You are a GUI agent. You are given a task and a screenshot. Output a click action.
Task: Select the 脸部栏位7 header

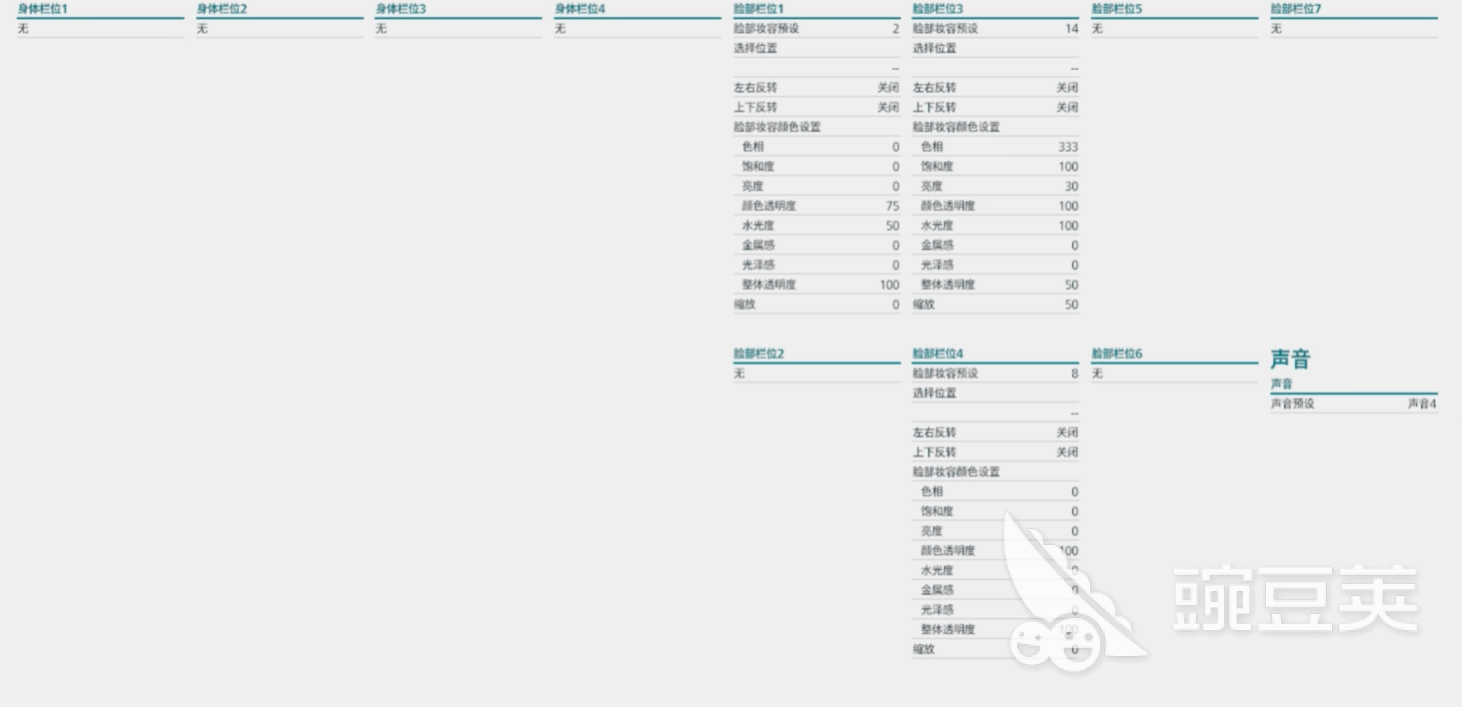pos(1296,9)
